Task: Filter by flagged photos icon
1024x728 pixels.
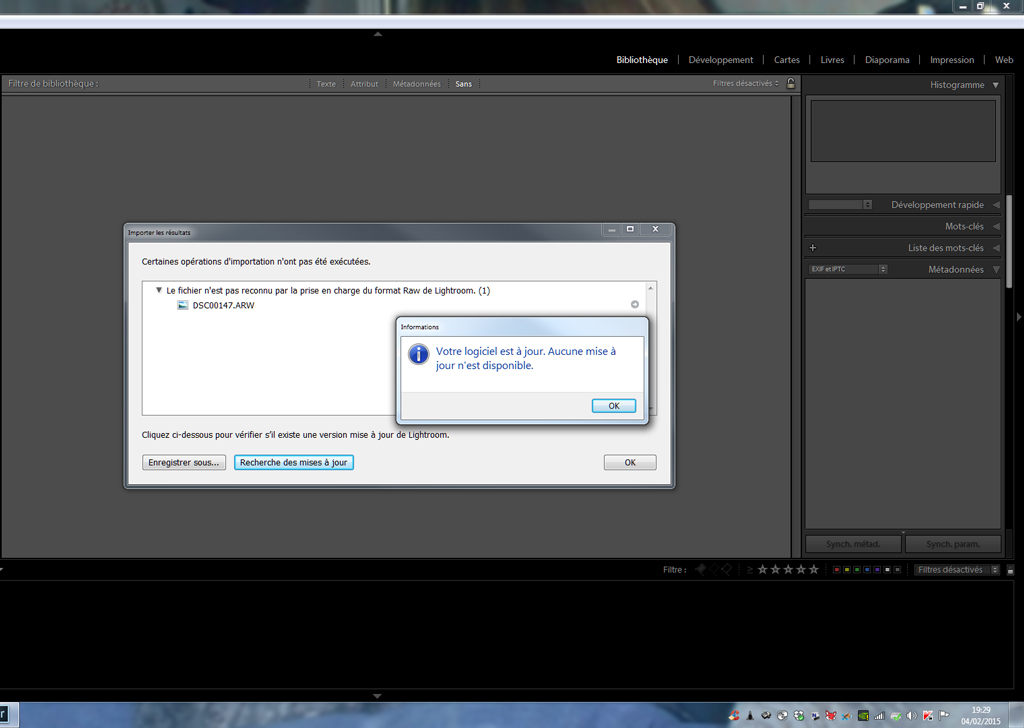Action: point(701,569)
